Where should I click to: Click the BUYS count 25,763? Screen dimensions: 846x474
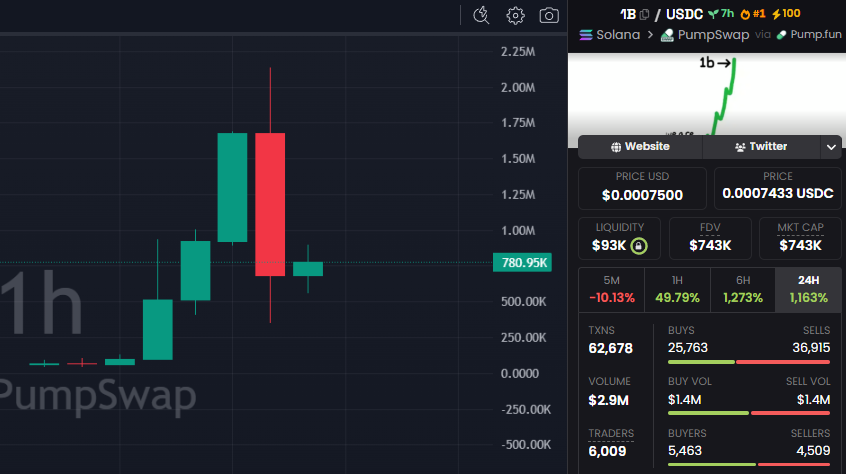click(687, 348)
